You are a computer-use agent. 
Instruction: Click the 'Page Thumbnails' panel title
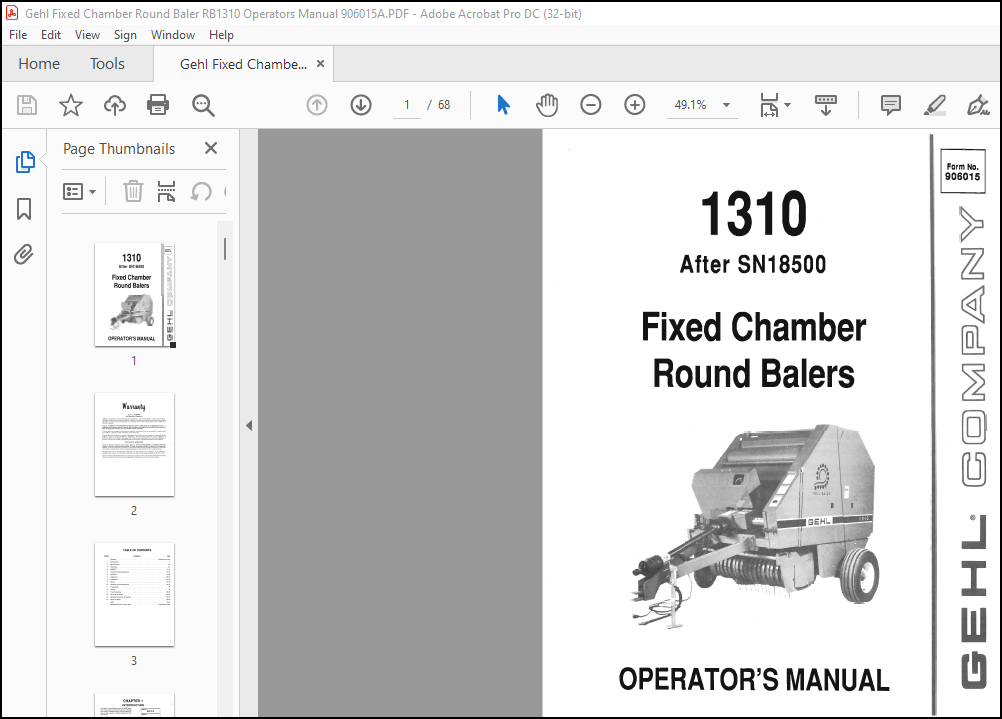pos(119,148)
